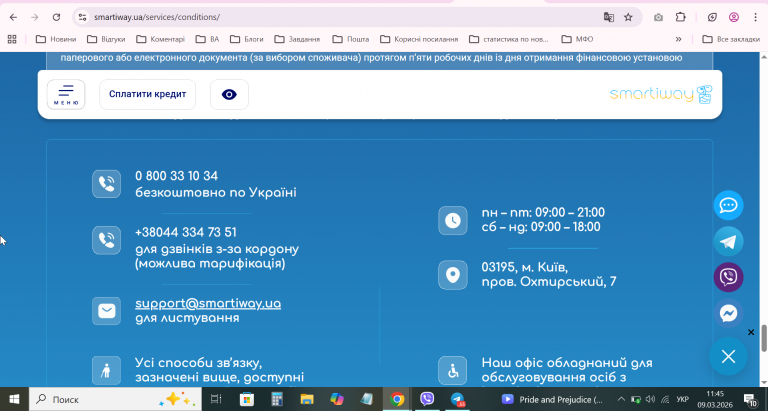The width and height of the screenshot is (768, 411).
Task: Click the number 0 800 33 10 34
Action: tap(176, 176)
